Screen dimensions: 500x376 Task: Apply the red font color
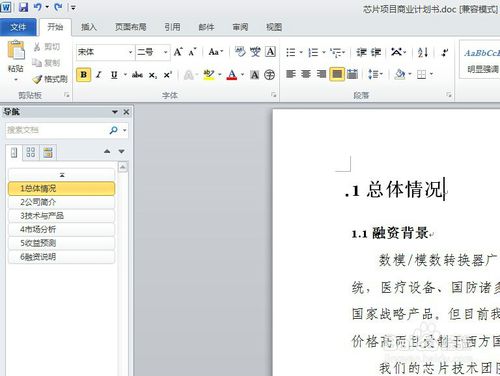[x=232, y=75]
